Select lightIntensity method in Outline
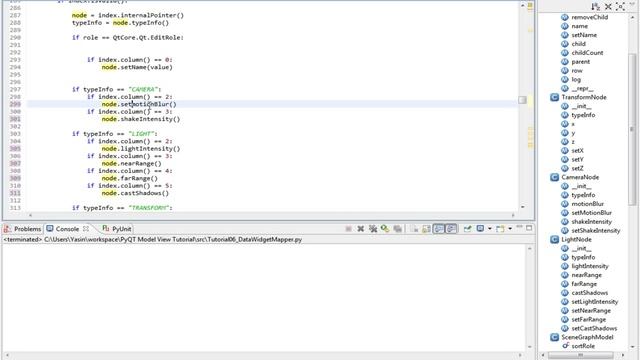The height and width of the screenshot is (360, 640). click(590, 266)
